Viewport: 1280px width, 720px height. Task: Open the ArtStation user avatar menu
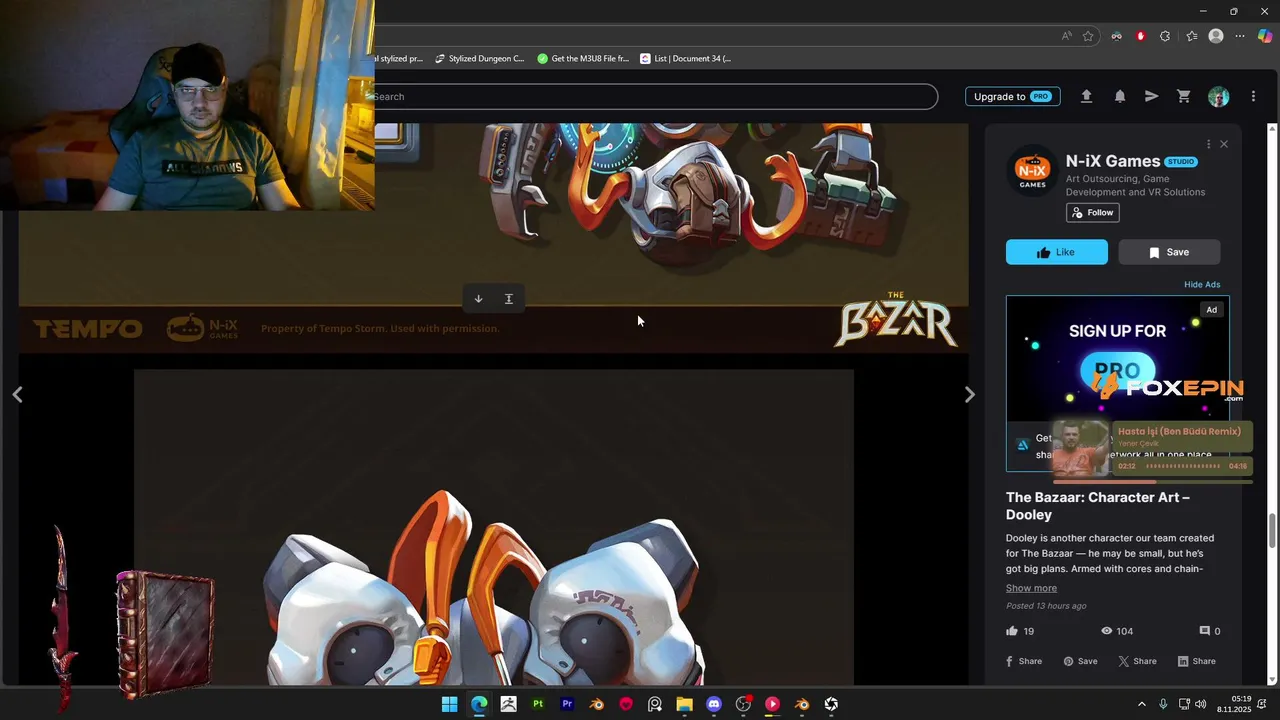pos(1218,96)
